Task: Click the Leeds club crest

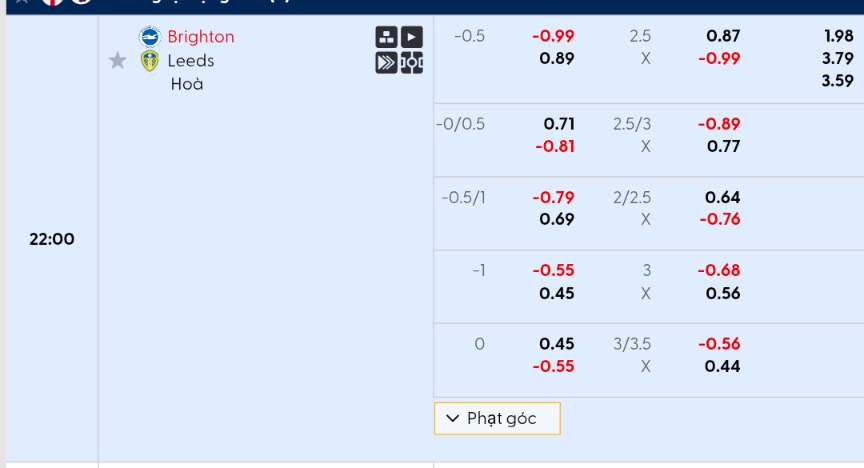Action: tap(150, 61)
